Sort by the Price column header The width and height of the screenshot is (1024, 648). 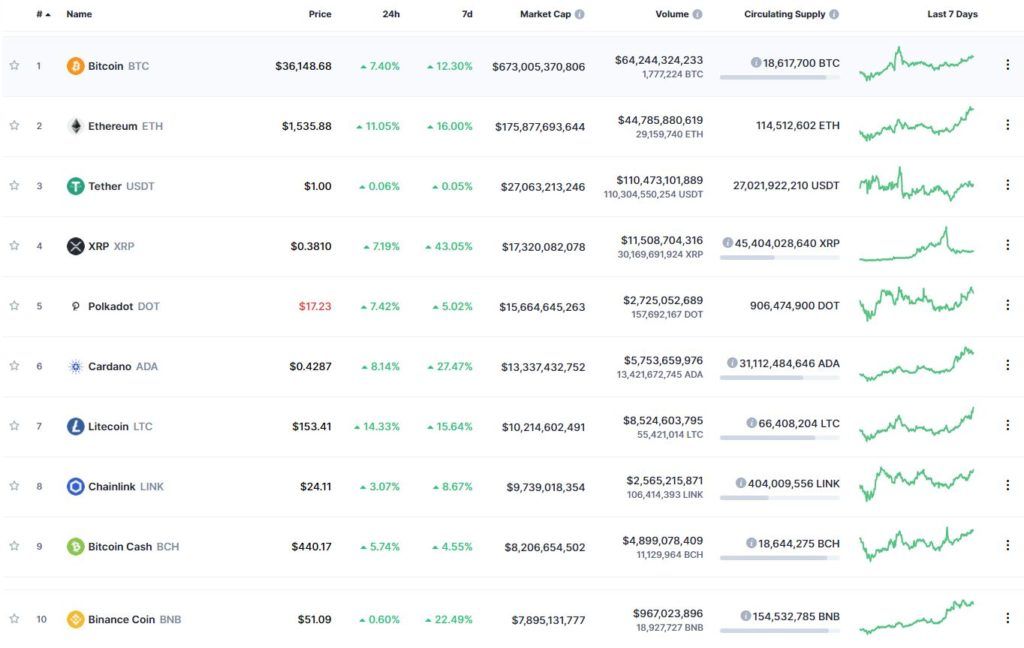(320, 14)
